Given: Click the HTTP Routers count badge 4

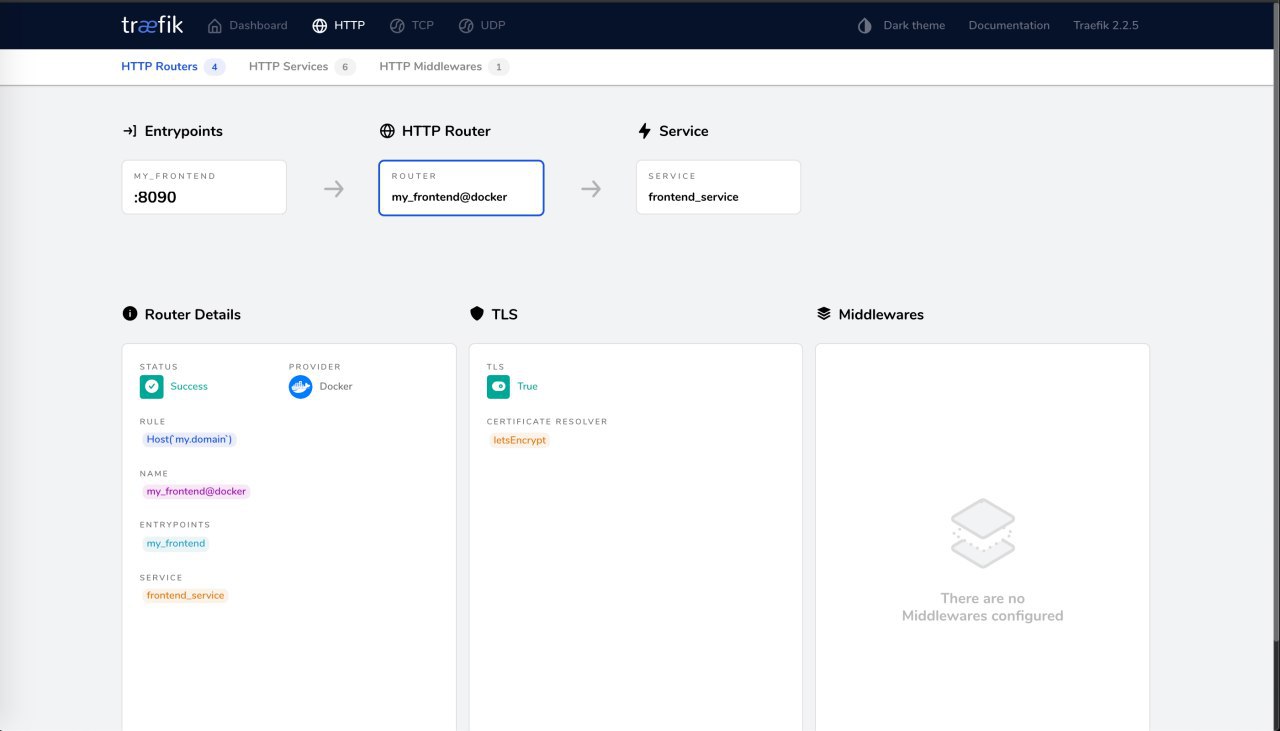Looking at the screenshot, I should tap(214, 67).
